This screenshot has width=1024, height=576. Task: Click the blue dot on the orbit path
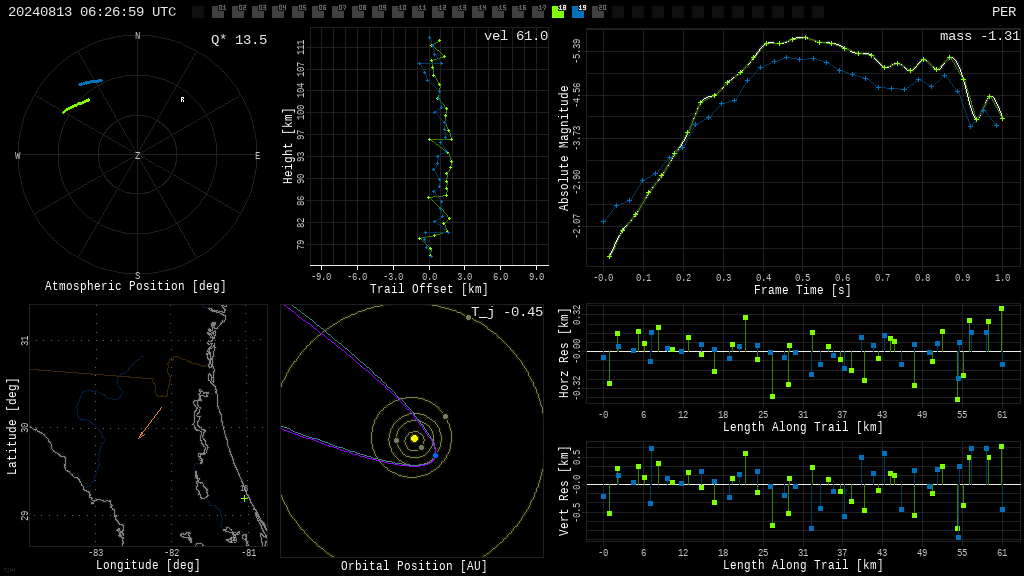(x=436, y=455)
